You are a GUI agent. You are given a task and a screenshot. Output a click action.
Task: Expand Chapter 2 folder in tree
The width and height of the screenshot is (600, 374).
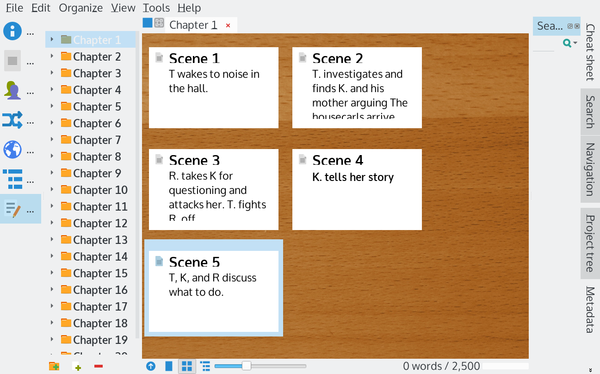(52, 56)
